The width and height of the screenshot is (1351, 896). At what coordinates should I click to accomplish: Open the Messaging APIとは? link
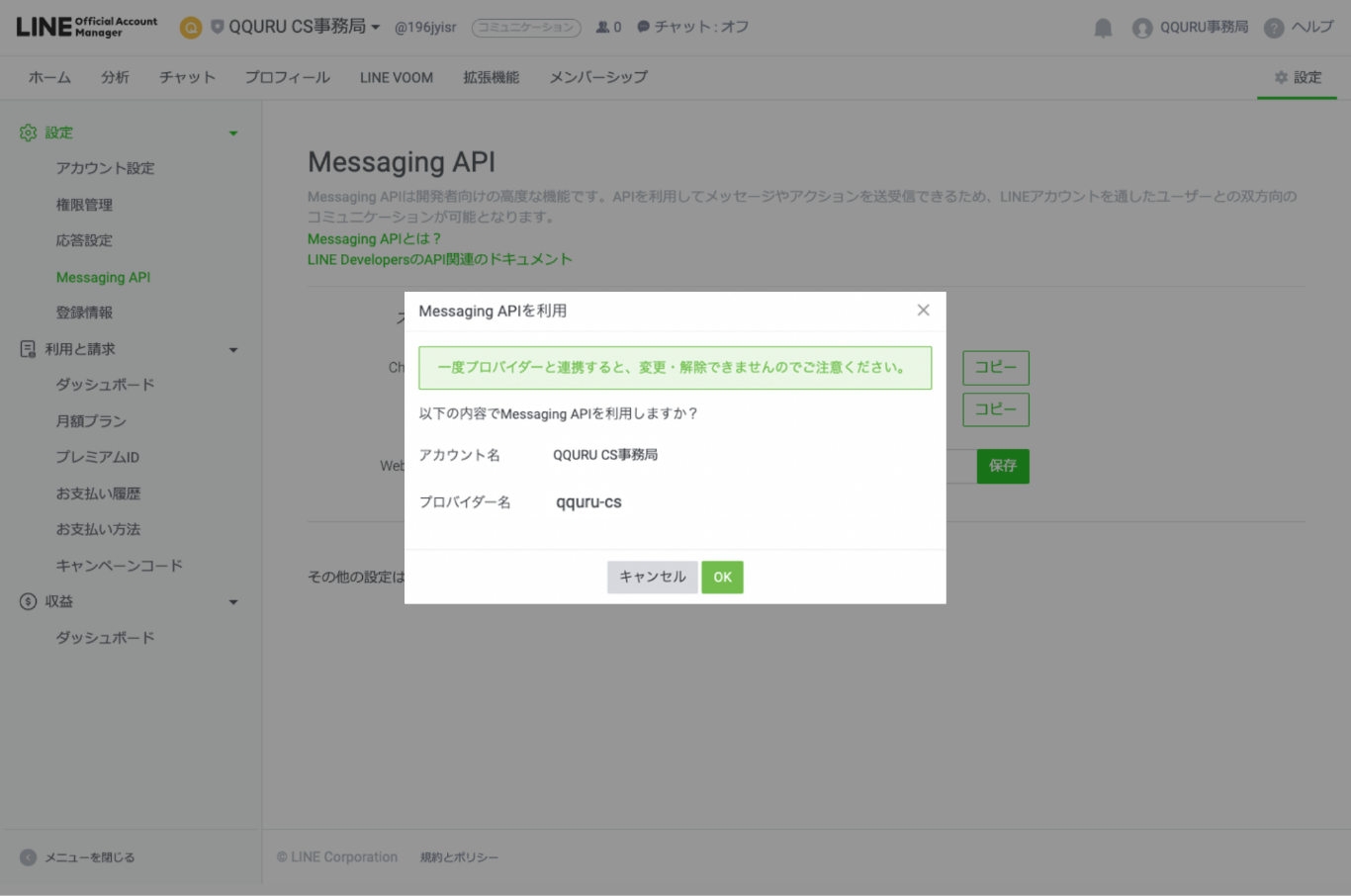[x=374, y=238]
